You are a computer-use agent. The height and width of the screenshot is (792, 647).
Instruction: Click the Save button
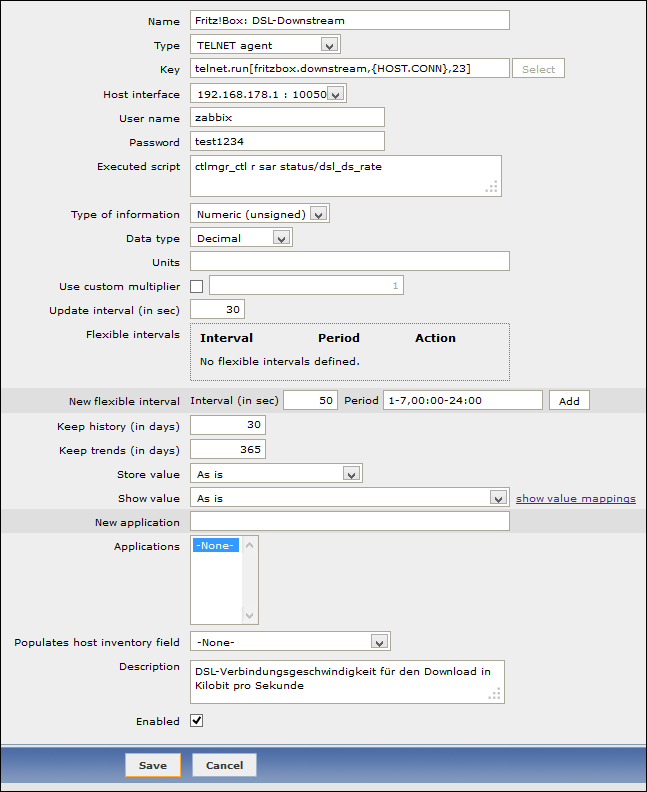pyautogui.click(x=153, y=765)
